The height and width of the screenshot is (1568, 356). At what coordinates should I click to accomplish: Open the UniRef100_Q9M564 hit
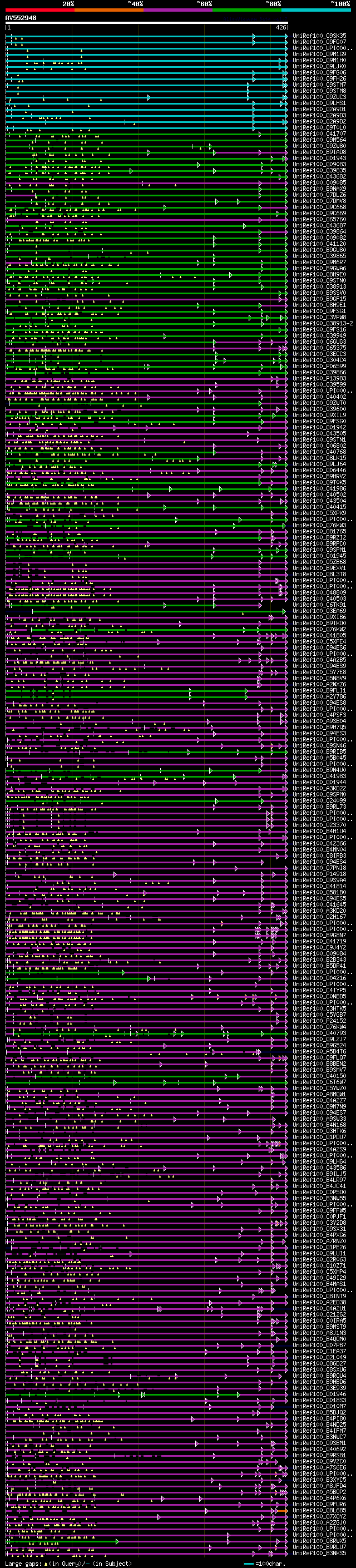[319, 140]
